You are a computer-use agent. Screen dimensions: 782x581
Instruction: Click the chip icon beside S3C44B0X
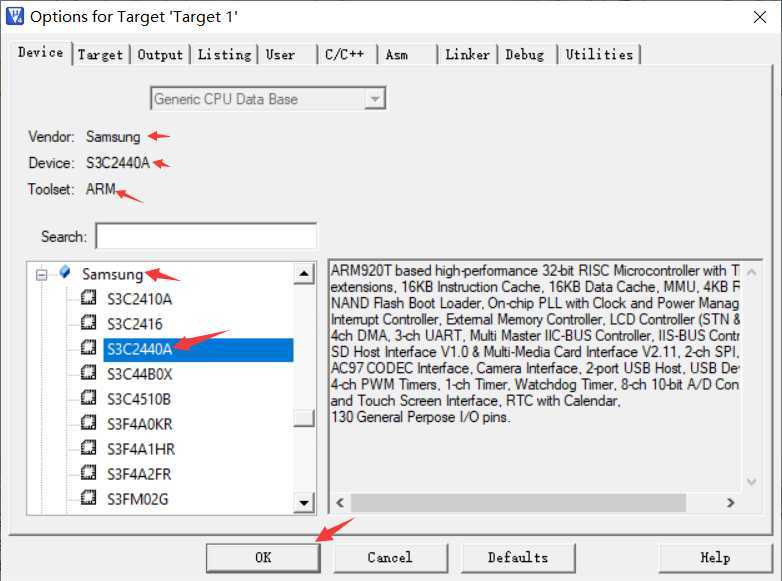pos(89,373)
